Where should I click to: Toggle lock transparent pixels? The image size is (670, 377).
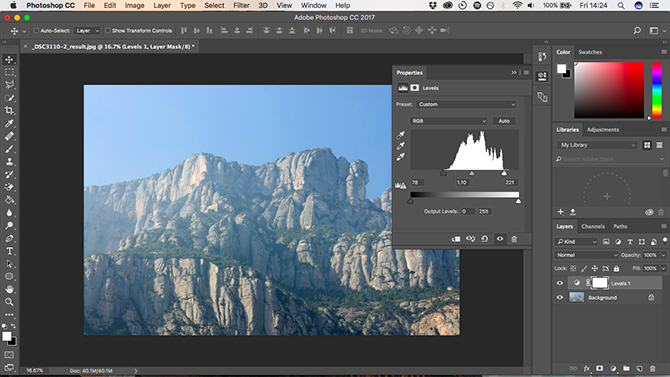point(573,268)
